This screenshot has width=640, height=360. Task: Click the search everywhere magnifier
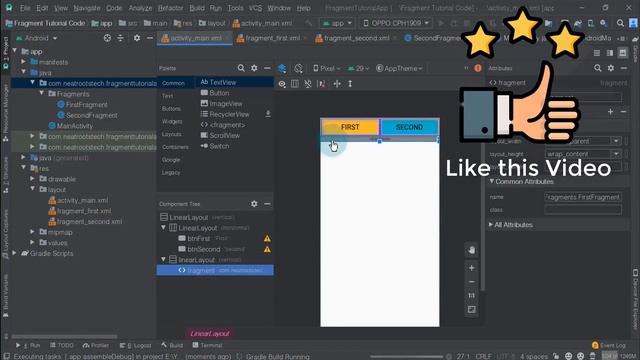pyautogui.click(x=620, y=23)
